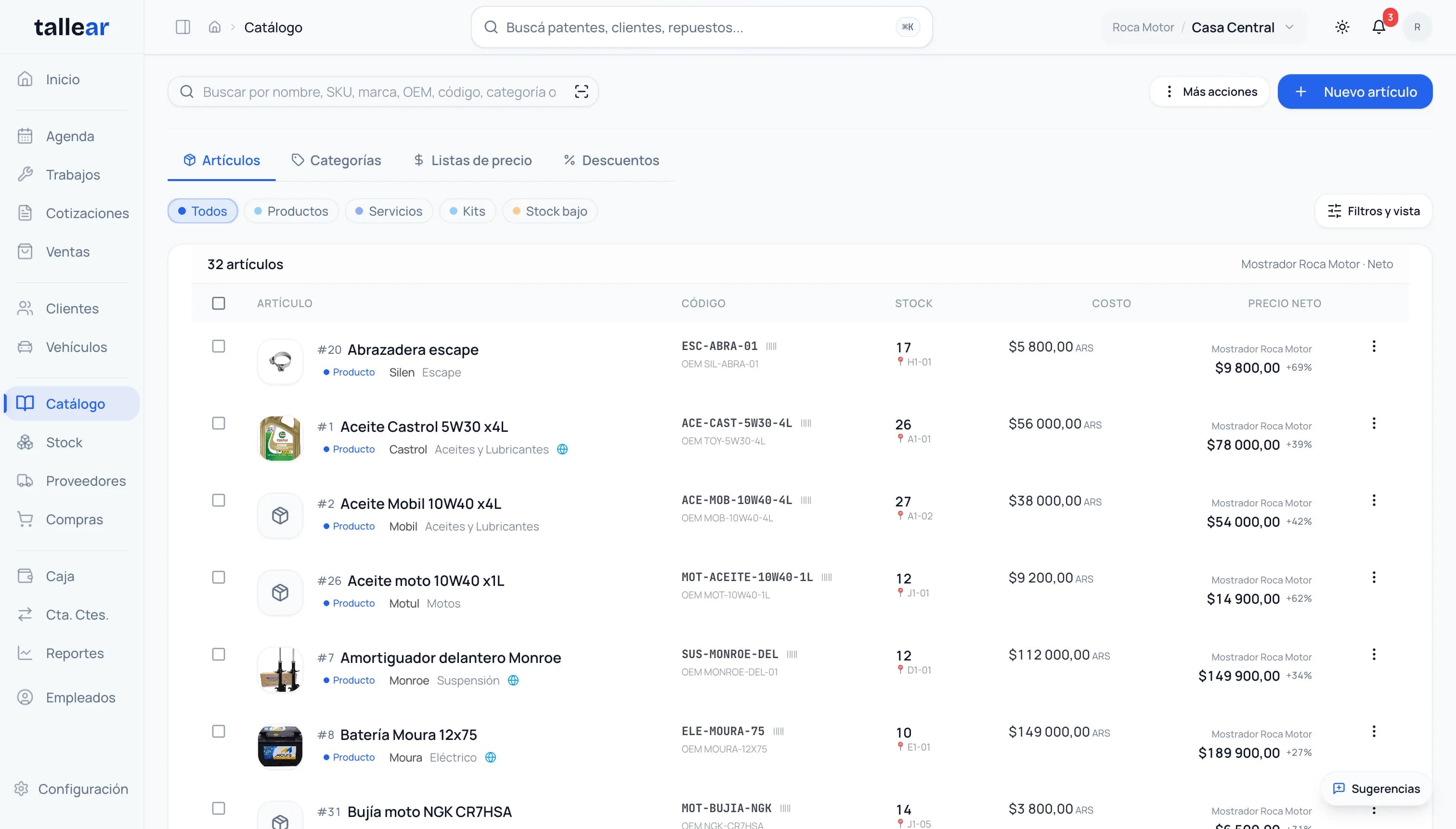Switch the light/dark theme sun icon
Image resolution: width=1456 pixels, height=829 pixels.
click(x=1342, y=27)
